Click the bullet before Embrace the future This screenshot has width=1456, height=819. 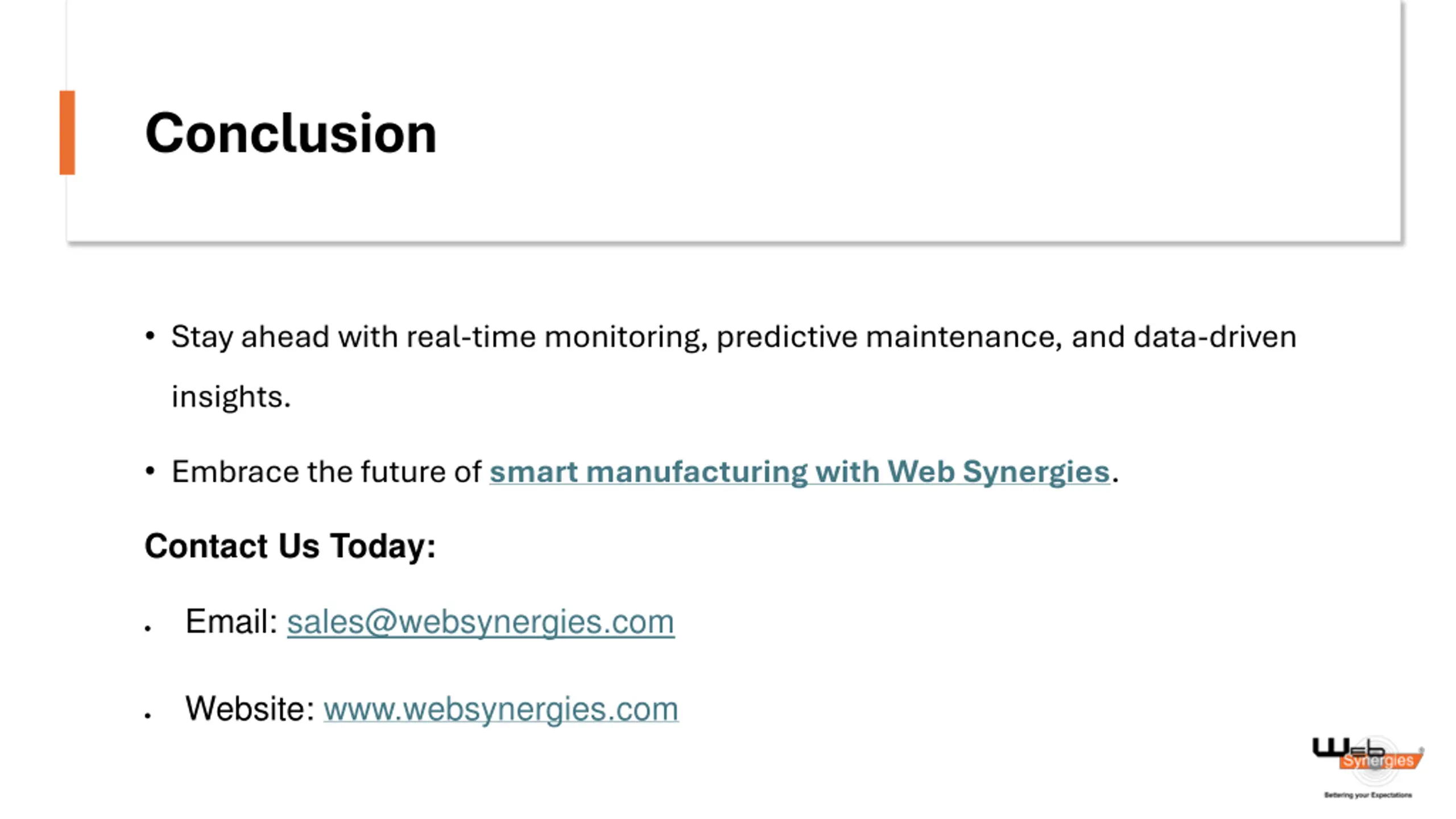click(150, 471)
